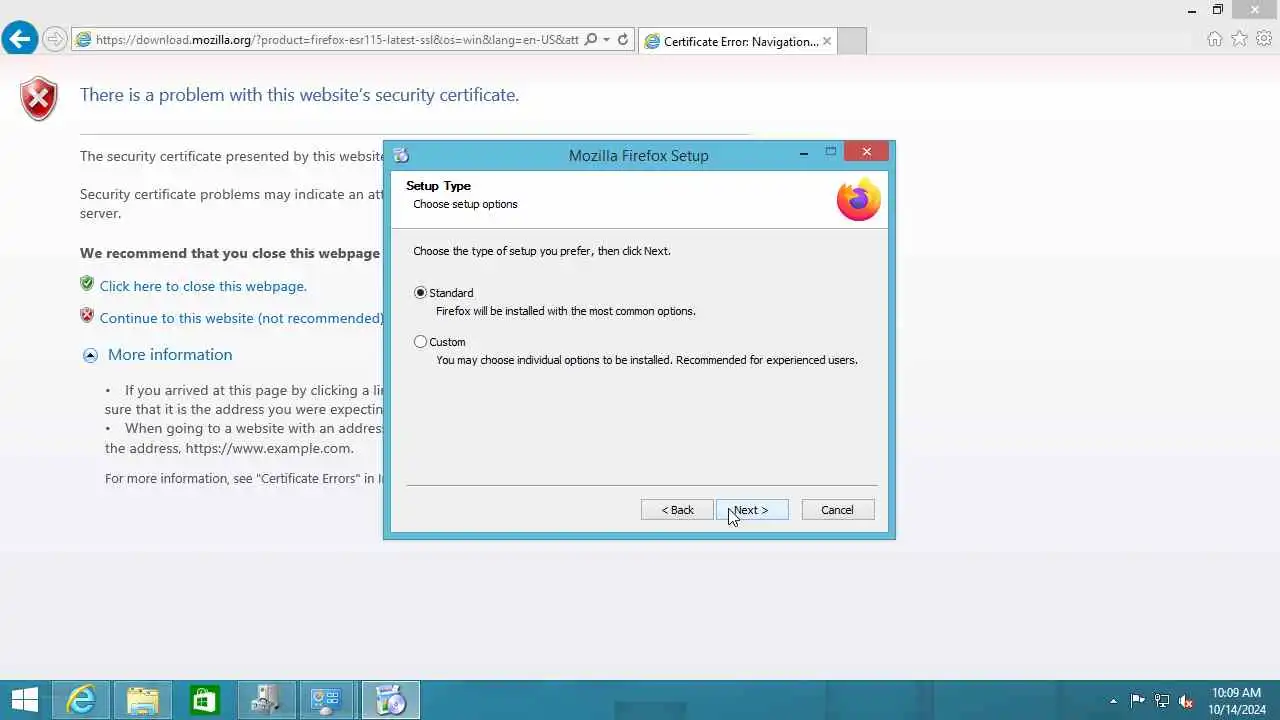The width and height of the screenshot is (1280, 720).
Task: Open a new Internet Explorer tab
Action: tap(851, 41)
